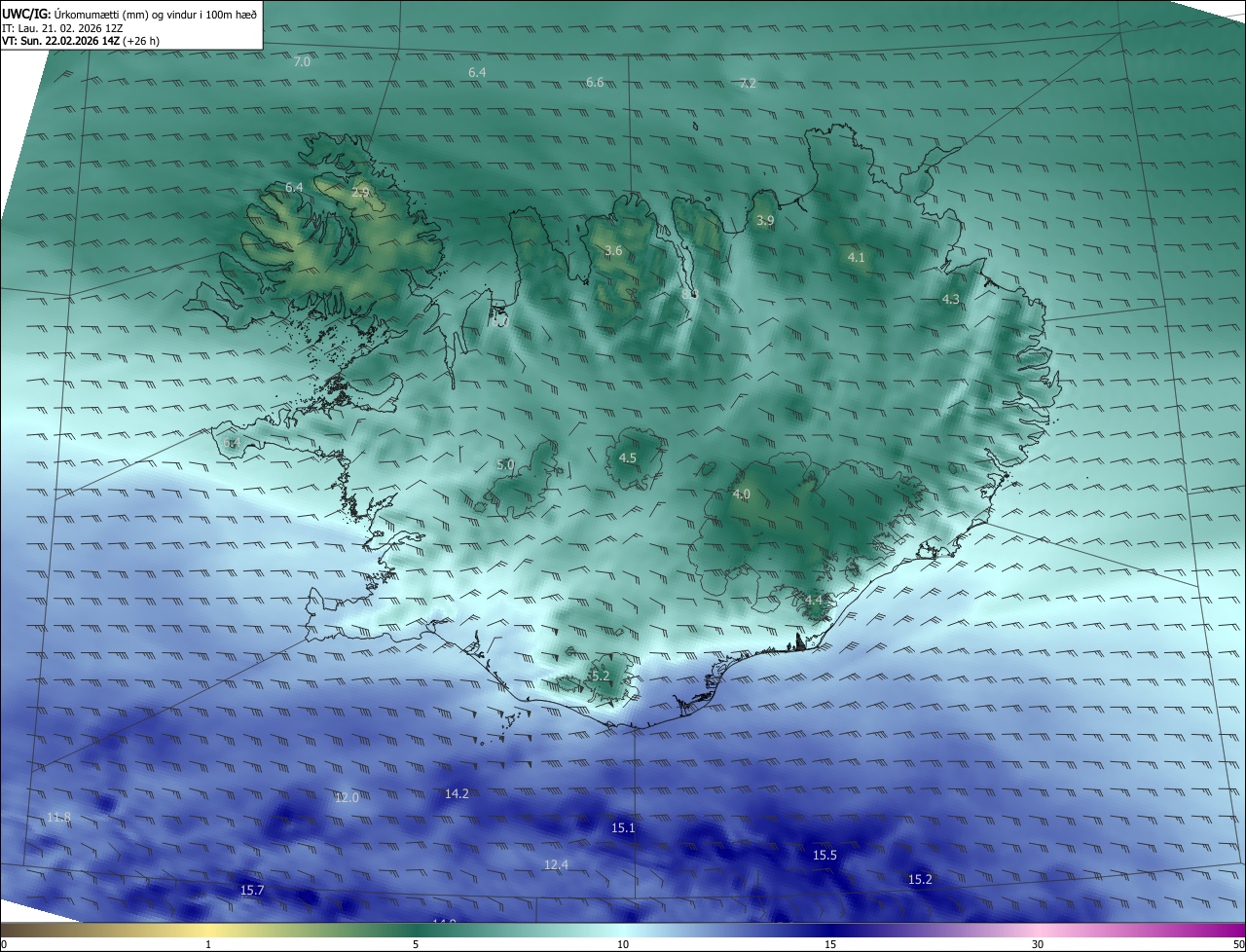Click the 4.3 value label on the map
Image resolution: width=1246 pixels, height=952 pixels.
click(951, 300)
